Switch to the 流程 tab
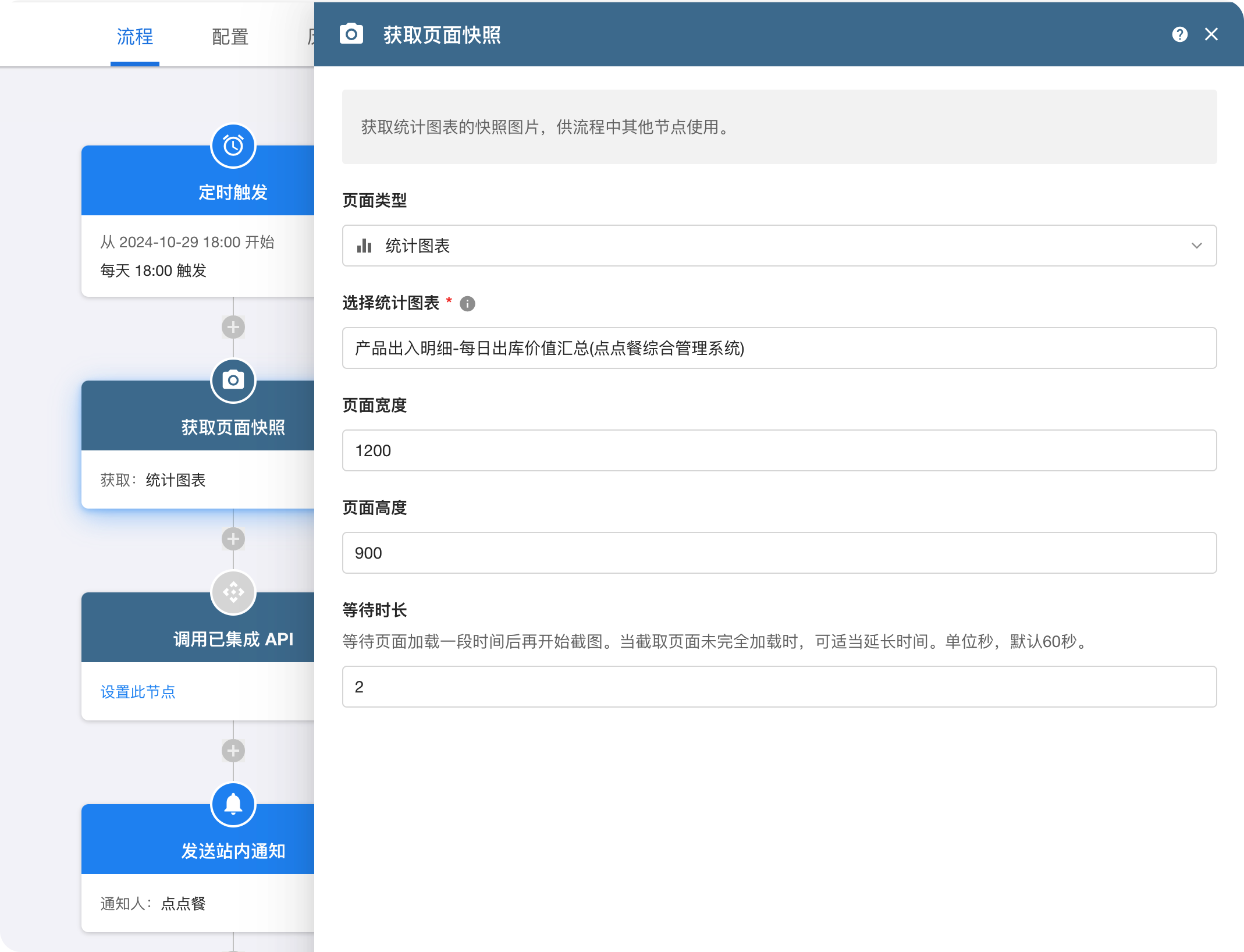This screenshot has width=1244, height=952. pyautogui.click(x=135, y=37)
